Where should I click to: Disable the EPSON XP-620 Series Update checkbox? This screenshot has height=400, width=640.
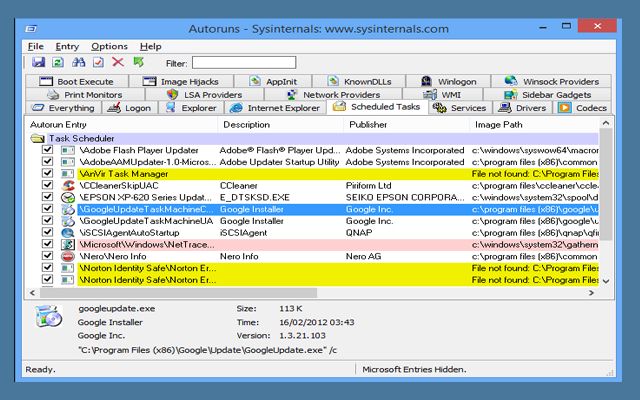tap(47, 197)
